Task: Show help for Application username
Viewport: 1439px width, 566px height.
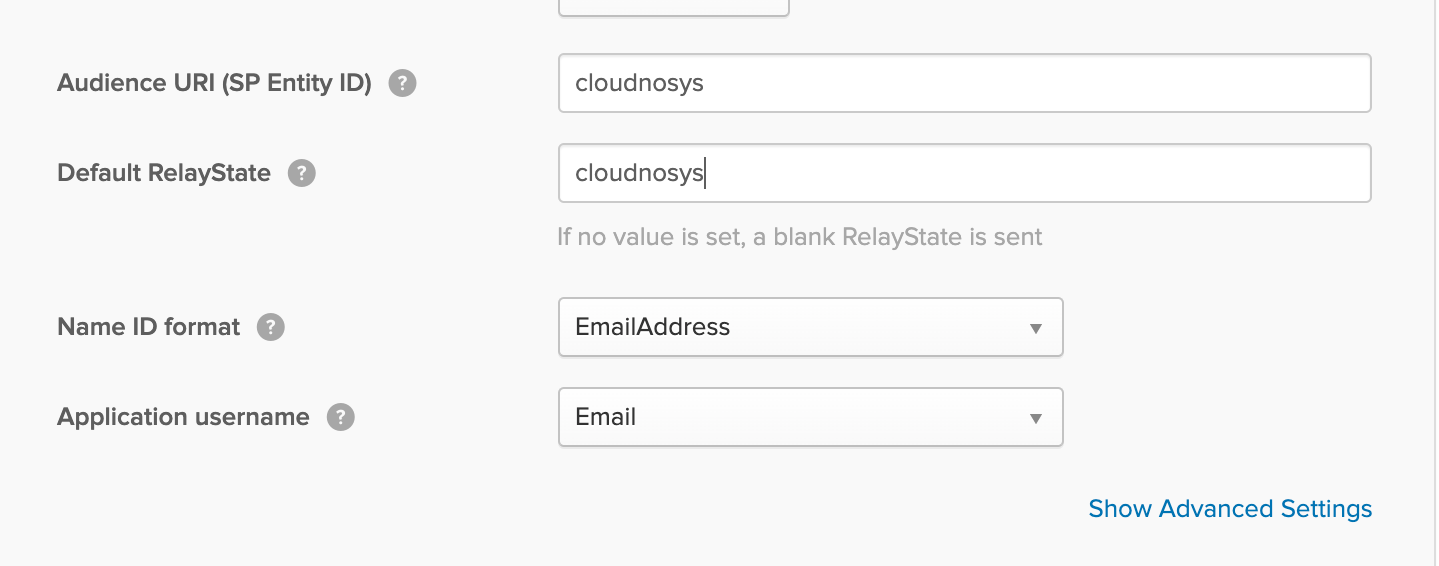Action: pyautogui.click(x=341, y=417)
